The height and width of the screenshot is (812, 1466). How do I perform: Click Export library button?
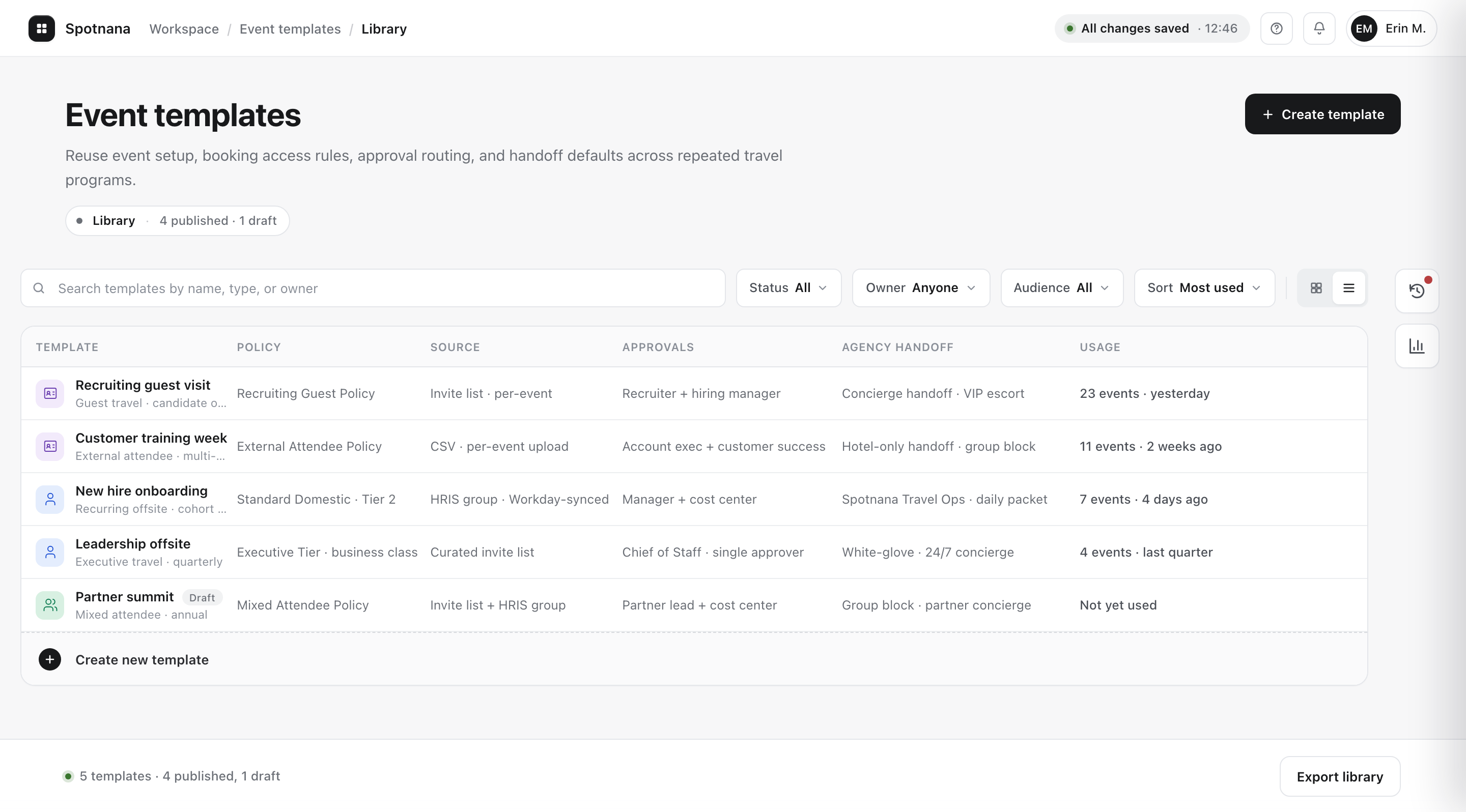tap(1340, 777)
